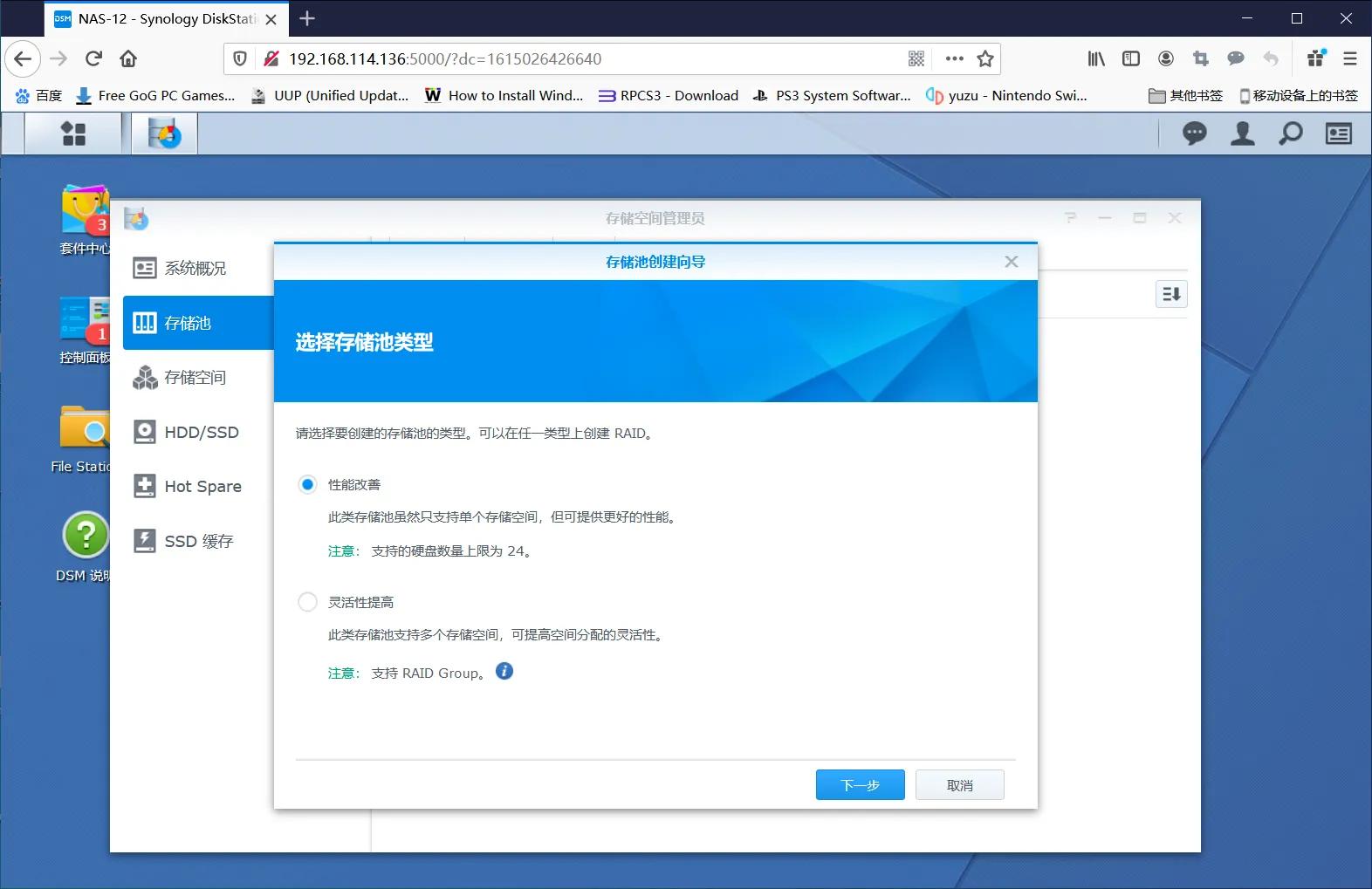Viewport: 1372px width, 889px height.
Task: Click the 下一步 button
Action: [x=860, y=785]
